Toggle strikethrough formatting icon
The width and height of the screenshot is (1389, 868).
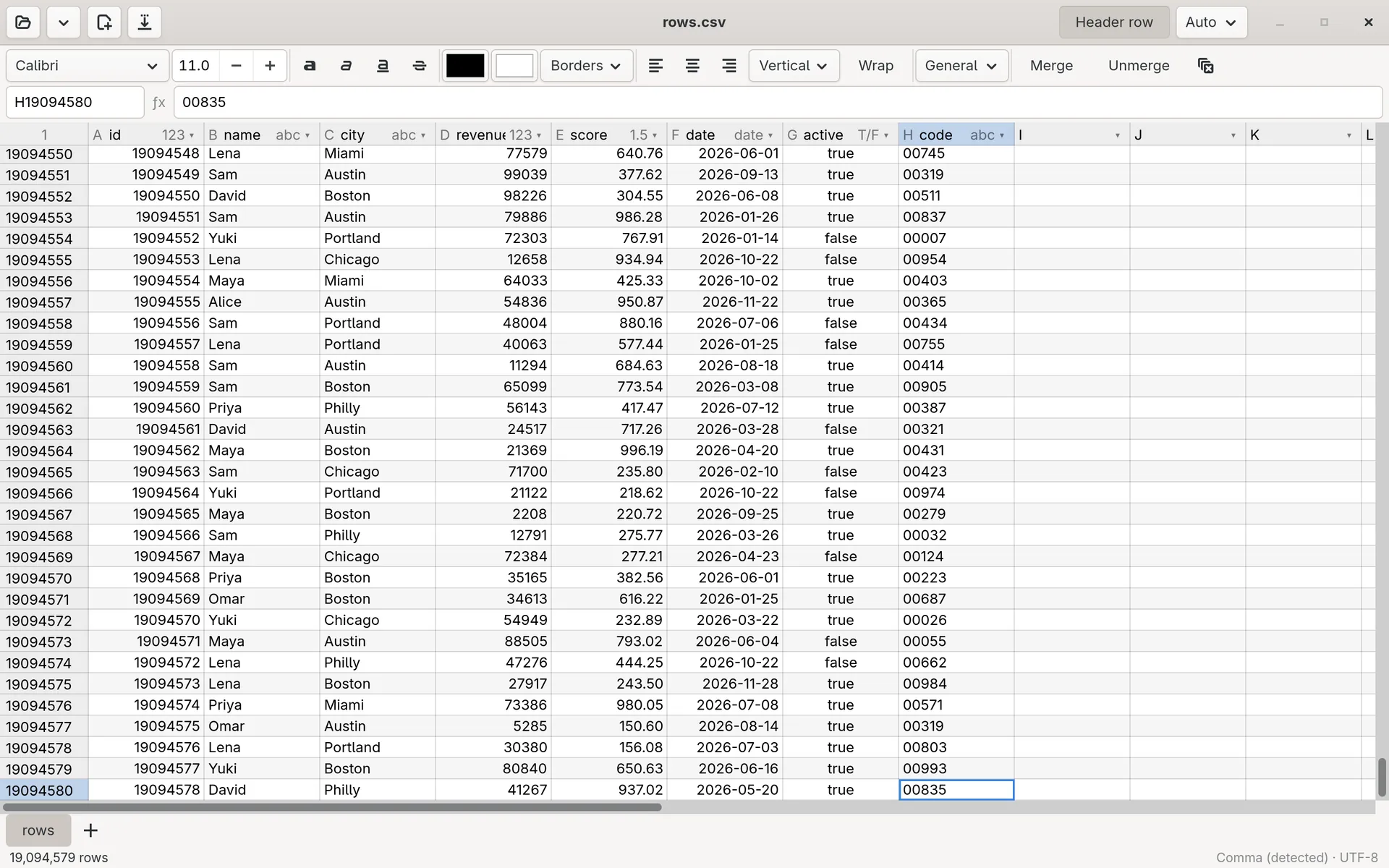[x=420, y=66]
